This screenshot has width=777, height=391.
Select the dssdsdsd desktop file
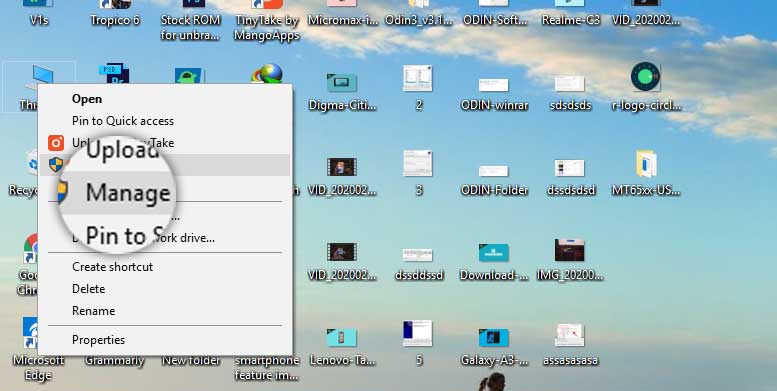570,177
